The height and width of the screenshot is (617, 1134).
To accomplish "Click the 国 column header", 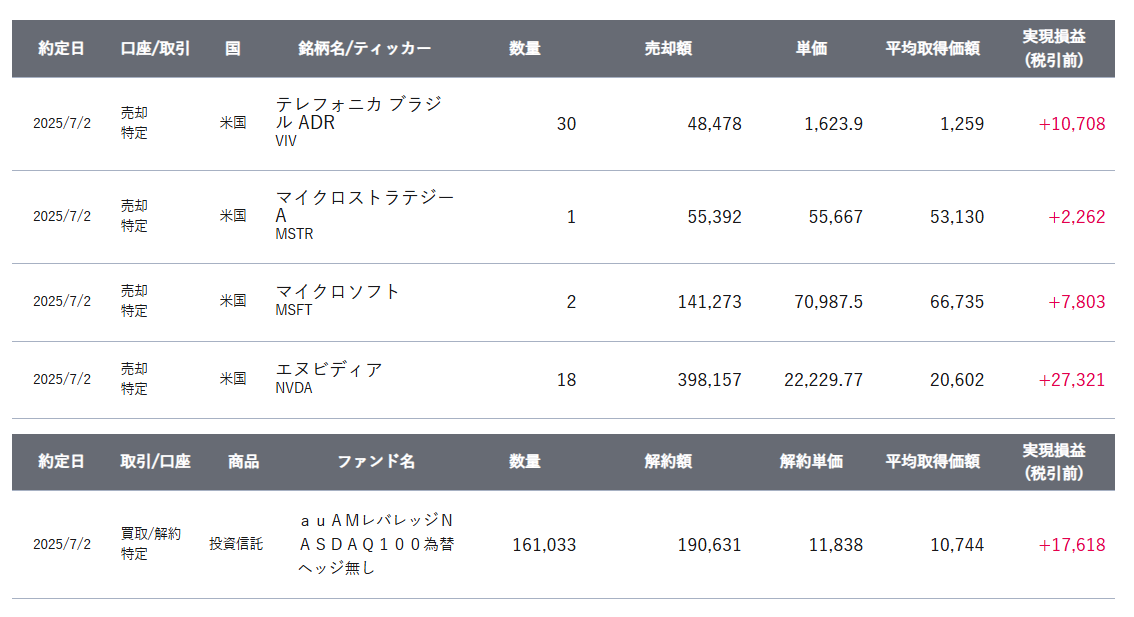I will (233, 48).
